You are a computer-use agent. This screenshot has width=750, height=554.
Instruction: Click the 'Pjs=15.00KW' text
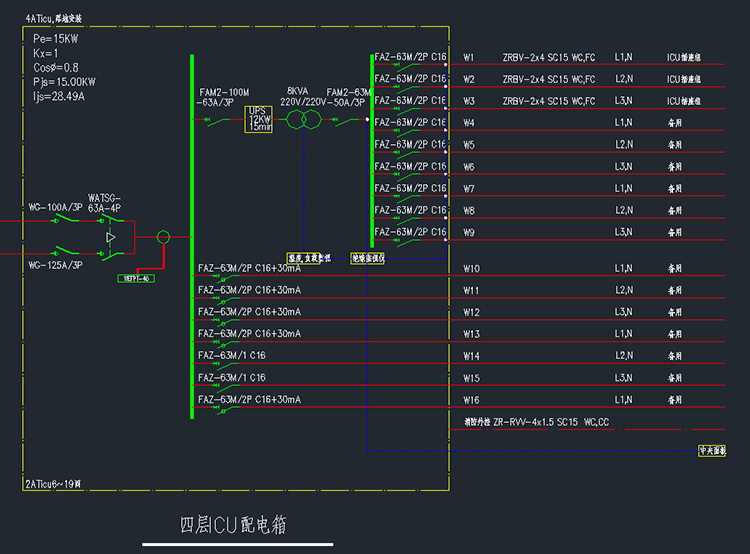point(64,82)
